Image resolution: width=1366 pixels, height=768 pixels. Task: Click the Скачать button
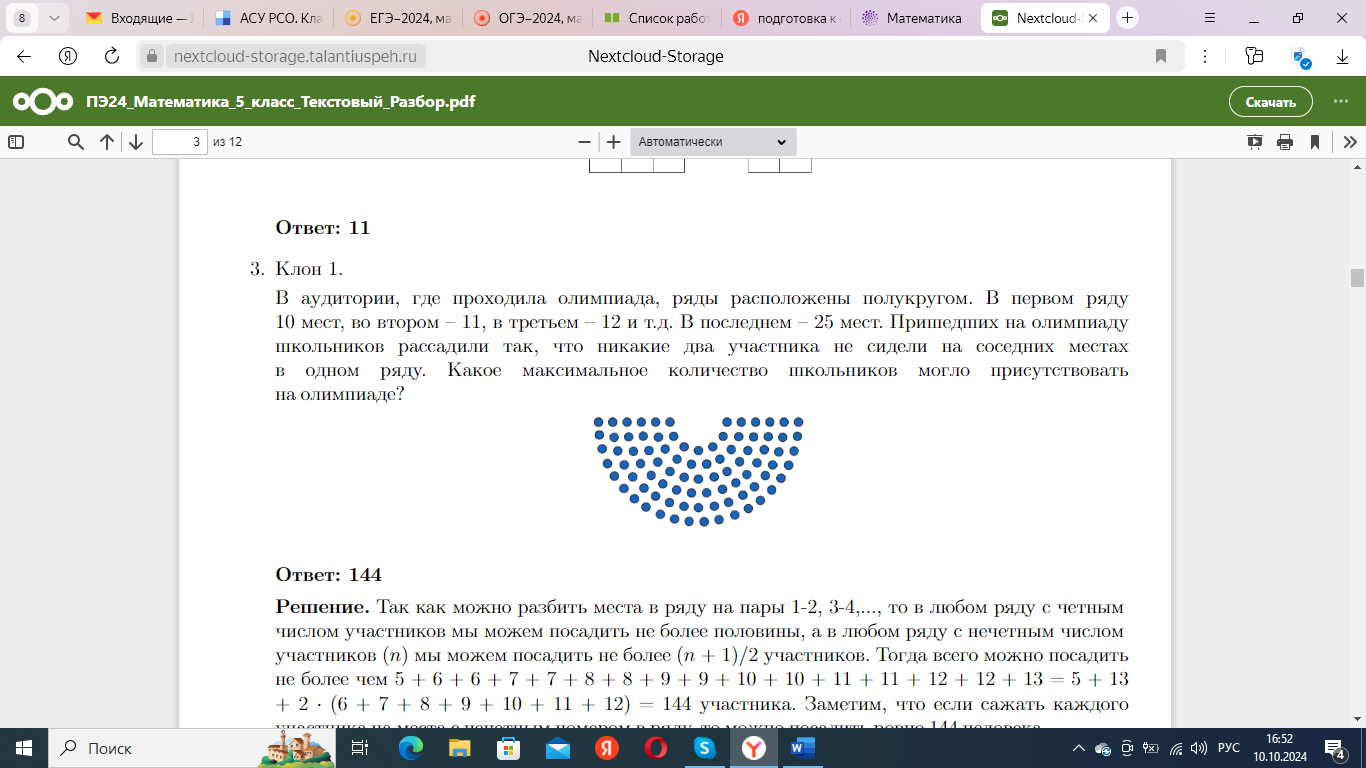point(1270,102)
